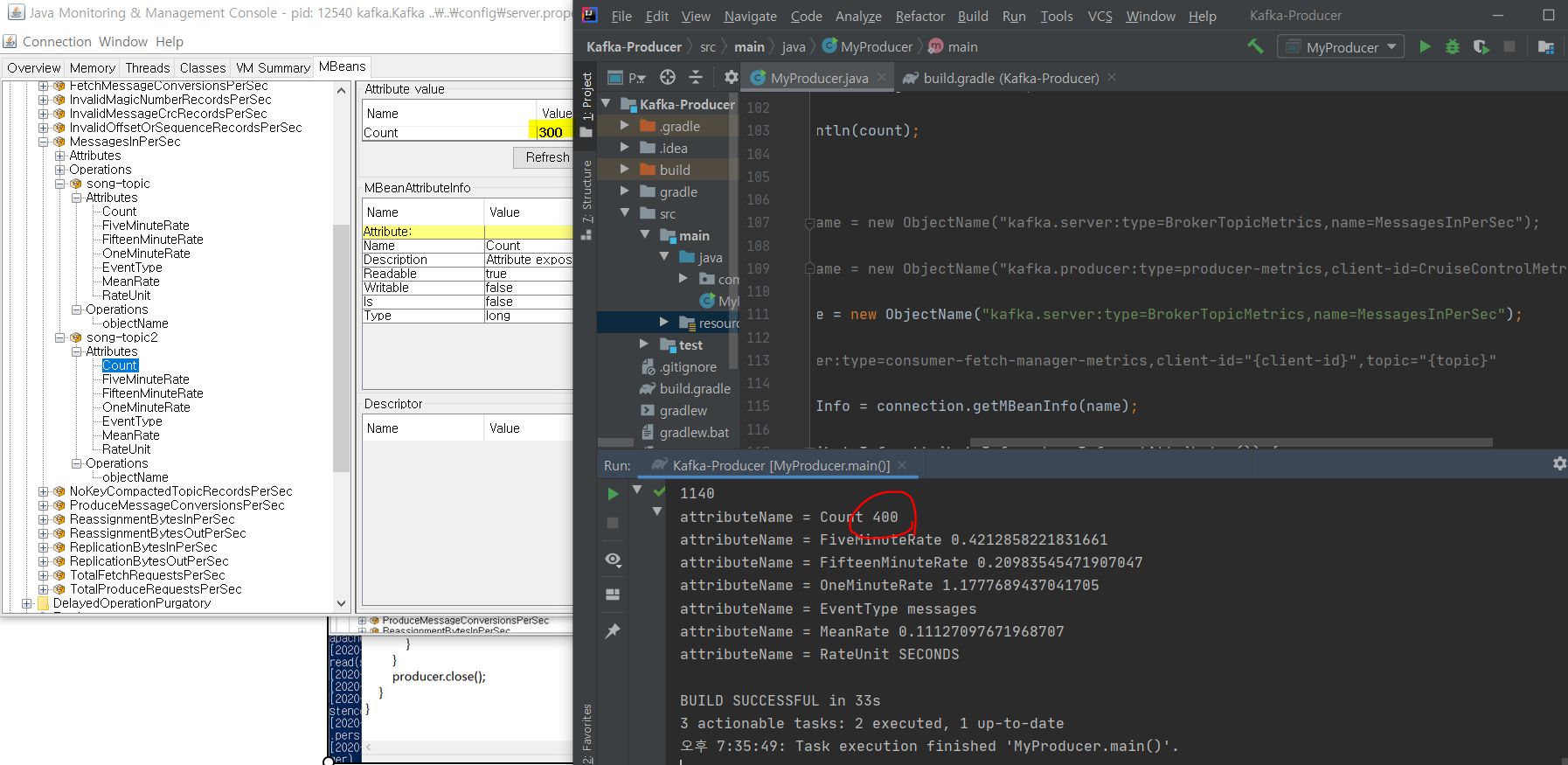
Task: Open project structure icon in IntelliJ toolbar
Action: (x=1545, y=46)
